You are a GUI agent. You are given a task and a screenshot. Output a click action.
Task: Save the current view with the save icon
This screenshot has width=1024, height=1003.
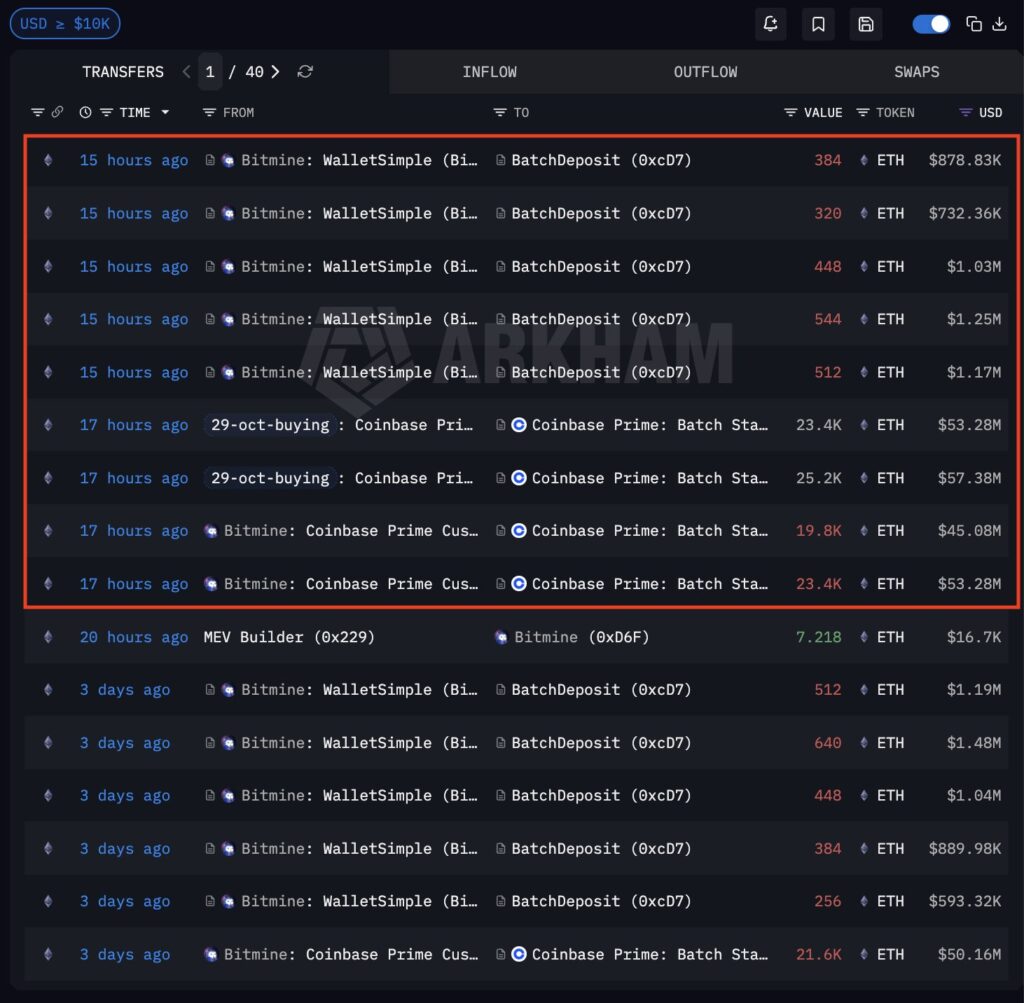(x=866, y=23)
